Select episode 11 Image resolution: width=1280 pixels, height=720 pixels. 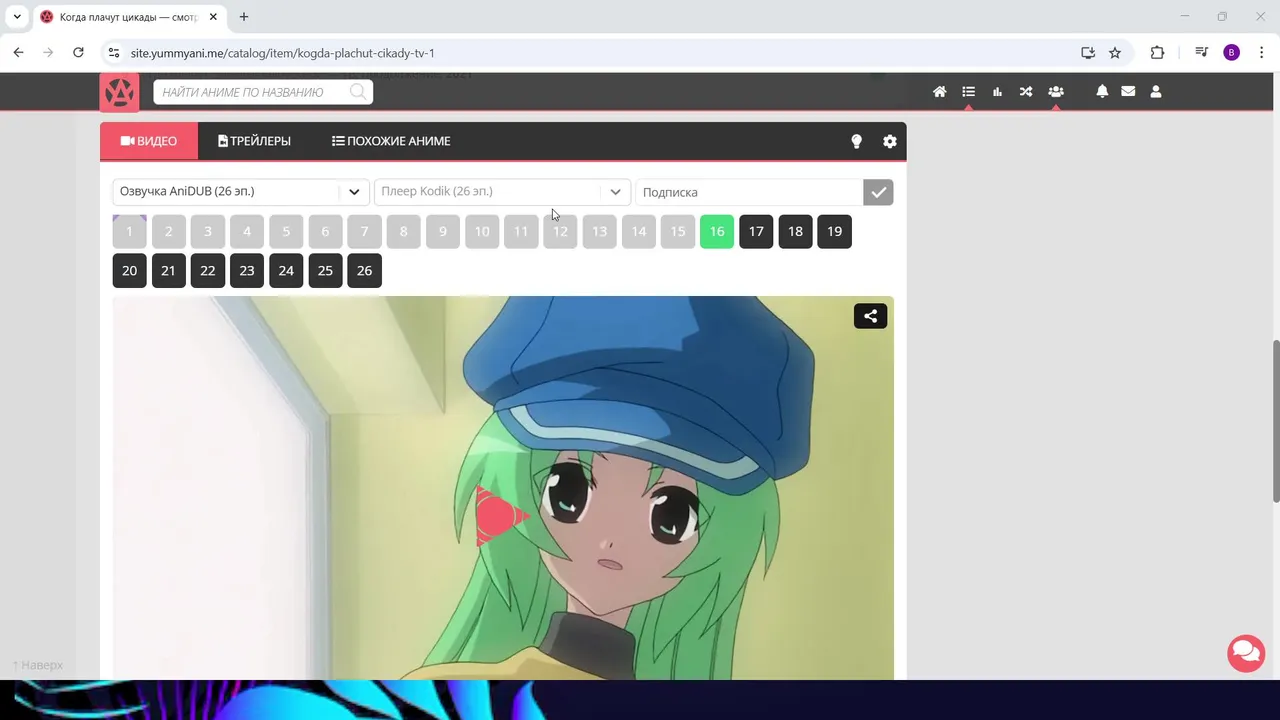[521, 231]
